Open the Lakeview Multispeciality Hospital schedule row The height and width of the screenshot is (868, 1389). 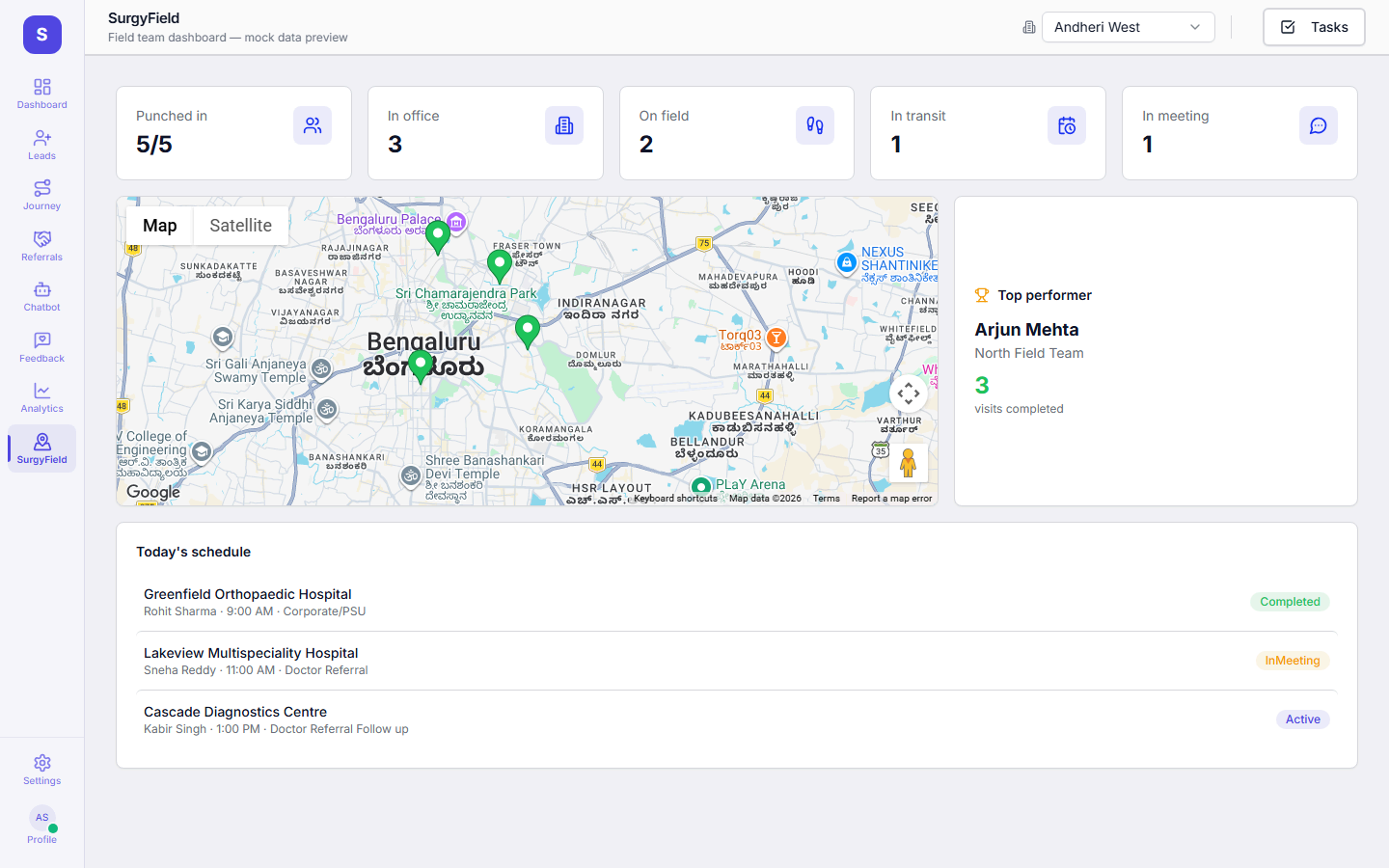click(737, 661)
